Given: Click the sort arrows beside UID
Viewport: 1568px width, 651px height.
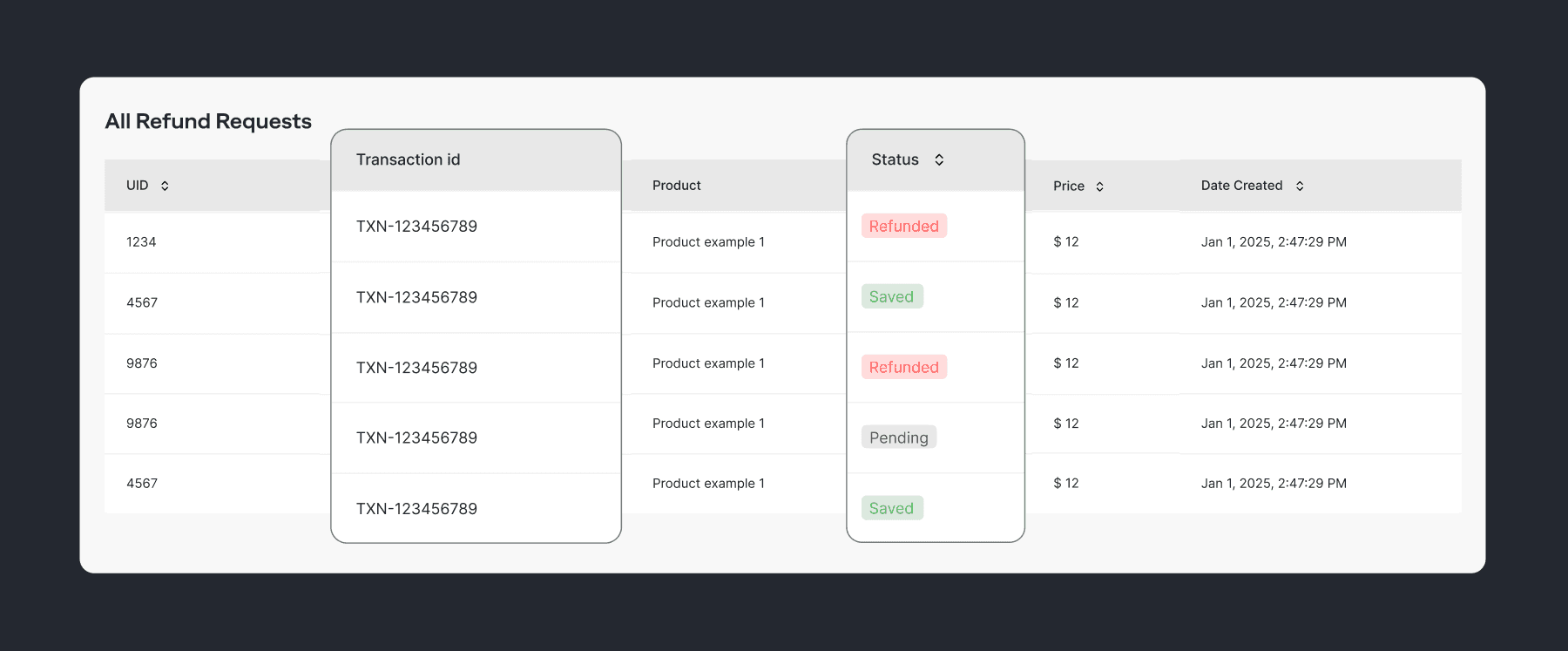Looking at the screenshot, I should 165,186.
